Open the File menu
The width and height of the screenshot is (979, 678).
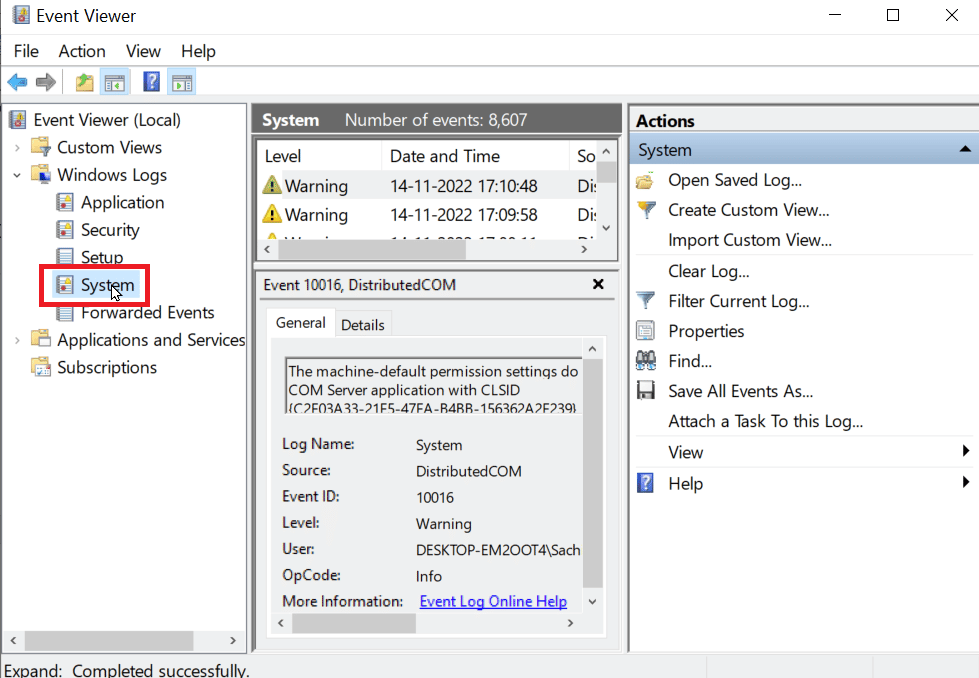(26, 51)
